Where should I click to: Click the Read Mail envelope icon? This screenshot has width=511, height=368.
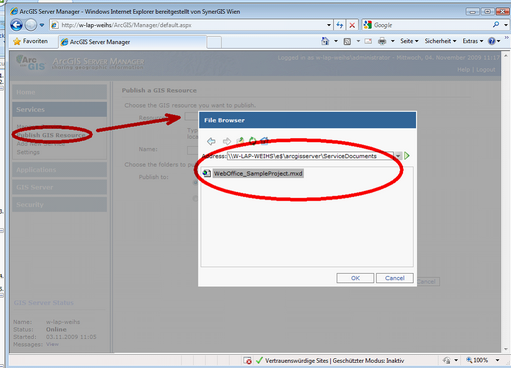[x=368, y=41]
